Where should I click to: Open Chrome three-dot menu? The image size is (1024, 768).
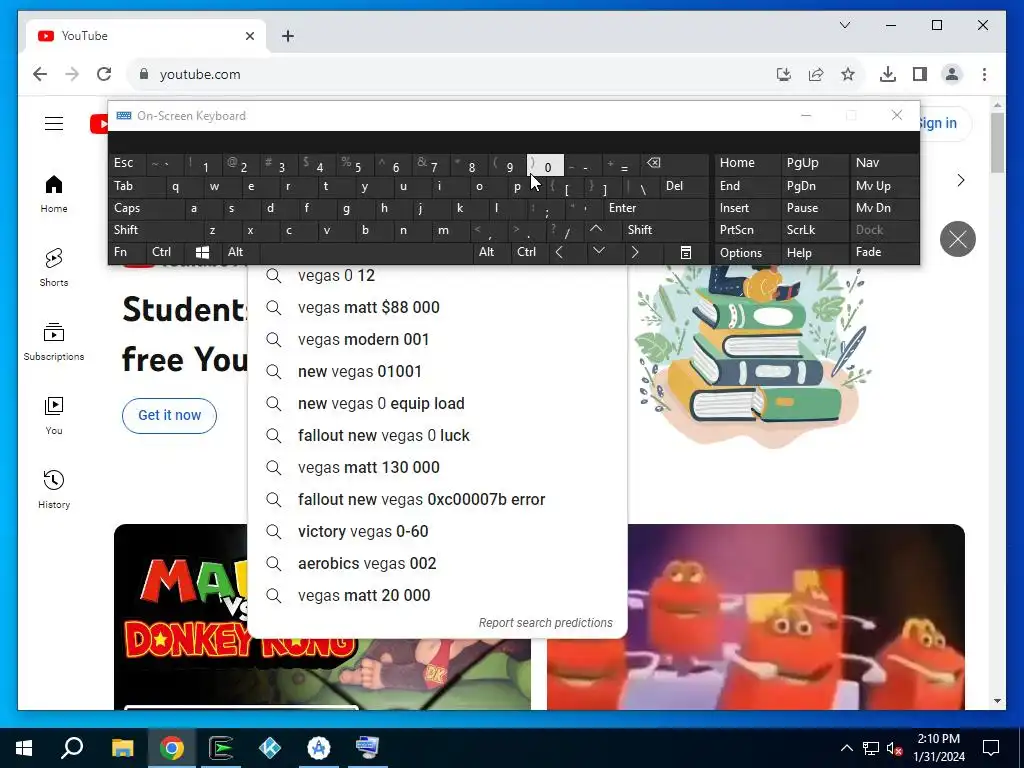[984, 74]
